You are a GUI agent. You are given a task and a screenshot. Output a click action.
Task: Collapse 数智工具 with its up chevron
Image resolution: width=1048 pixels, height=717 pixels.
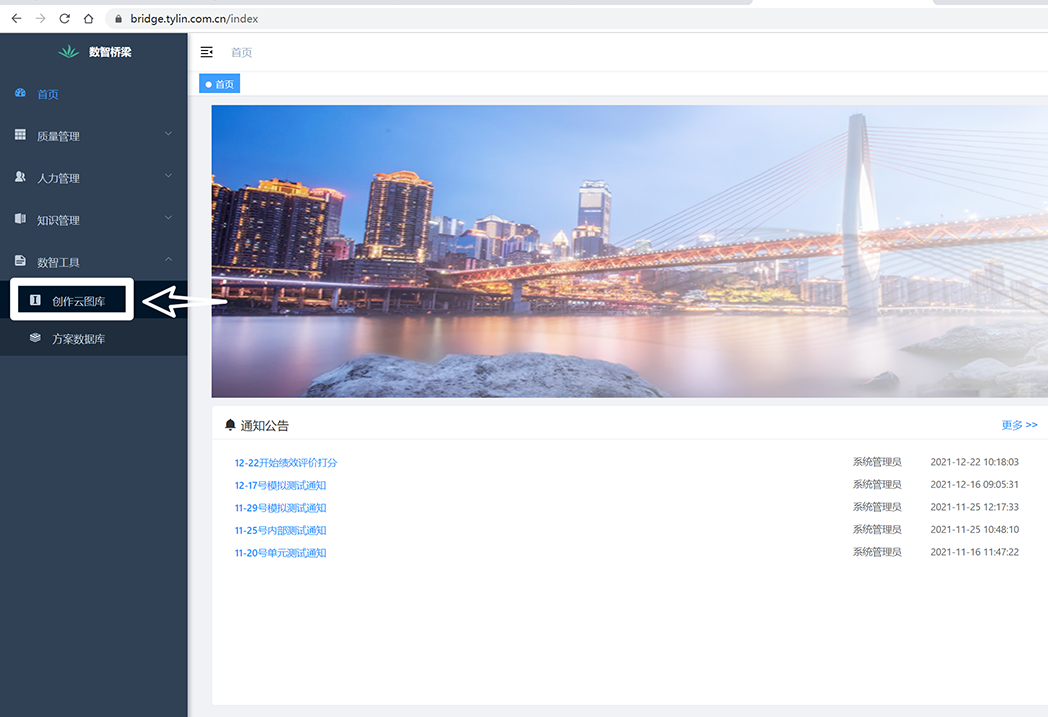168,259
